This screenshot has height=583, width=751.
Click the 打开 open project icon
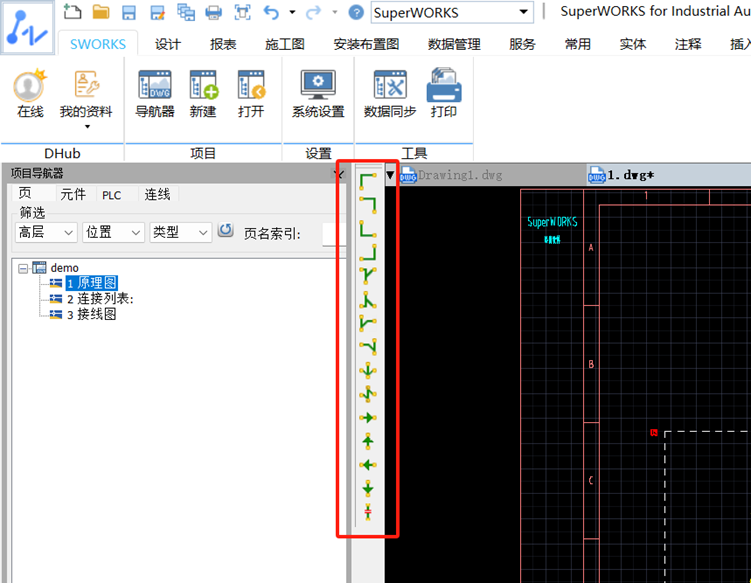[251, 94]
